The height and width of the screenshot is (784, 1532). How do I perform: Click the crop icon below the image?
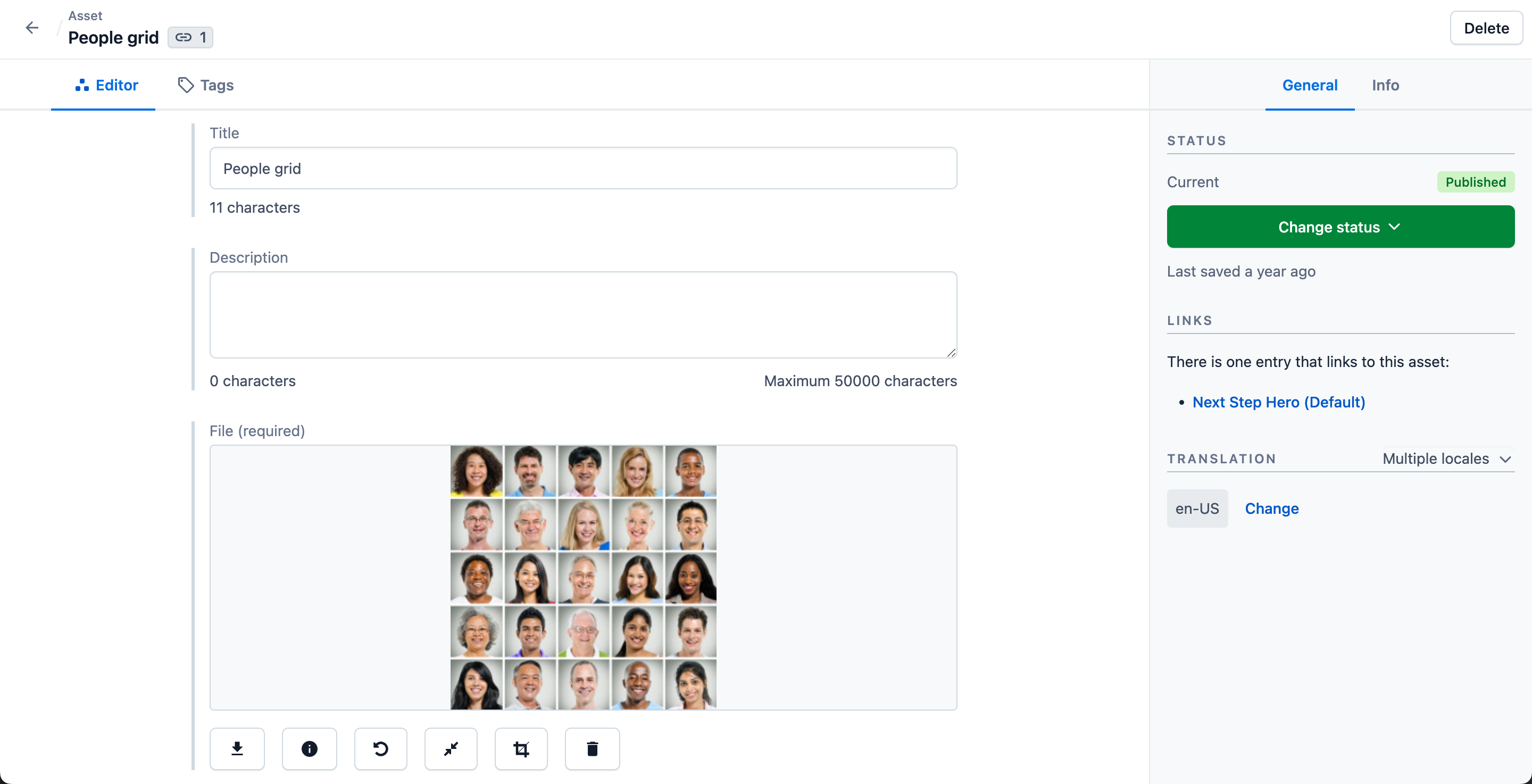point(521,748)
